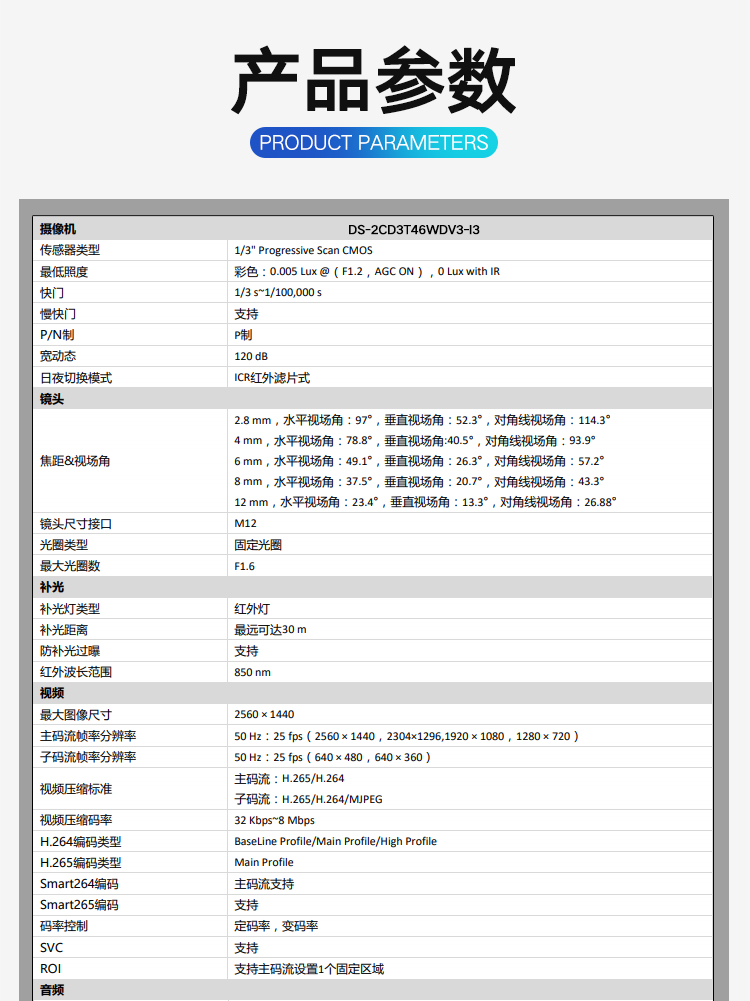The width and height of the screenshot is (750, 1001).
Task: Click the BaseLine Profile/Main Profile/High Profile text
Action: point(336,841)
